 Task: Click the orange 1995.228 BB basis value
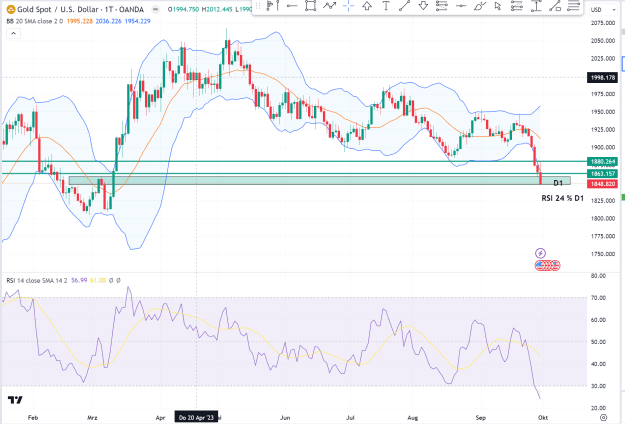click(80, 21)
